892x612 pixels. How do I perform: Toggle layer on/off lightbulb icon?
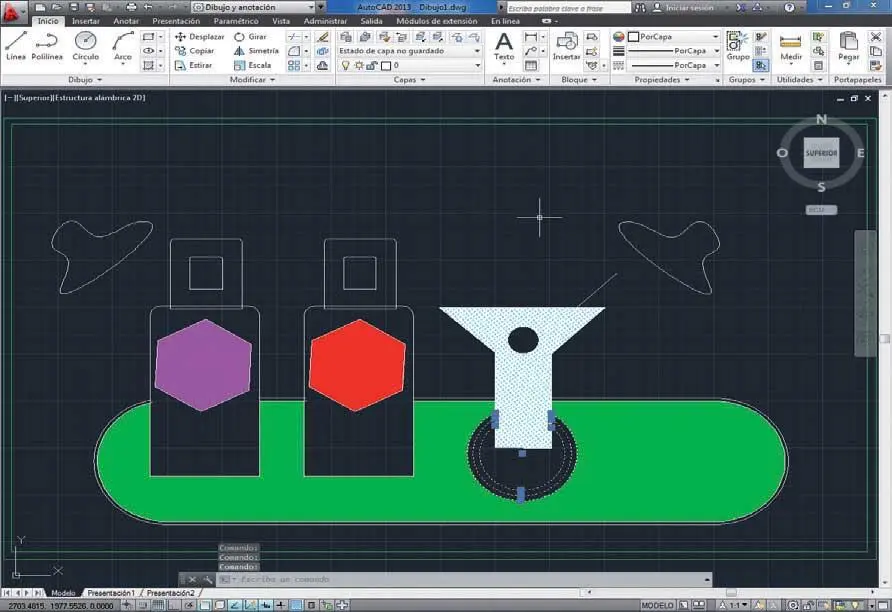point(345,65)
